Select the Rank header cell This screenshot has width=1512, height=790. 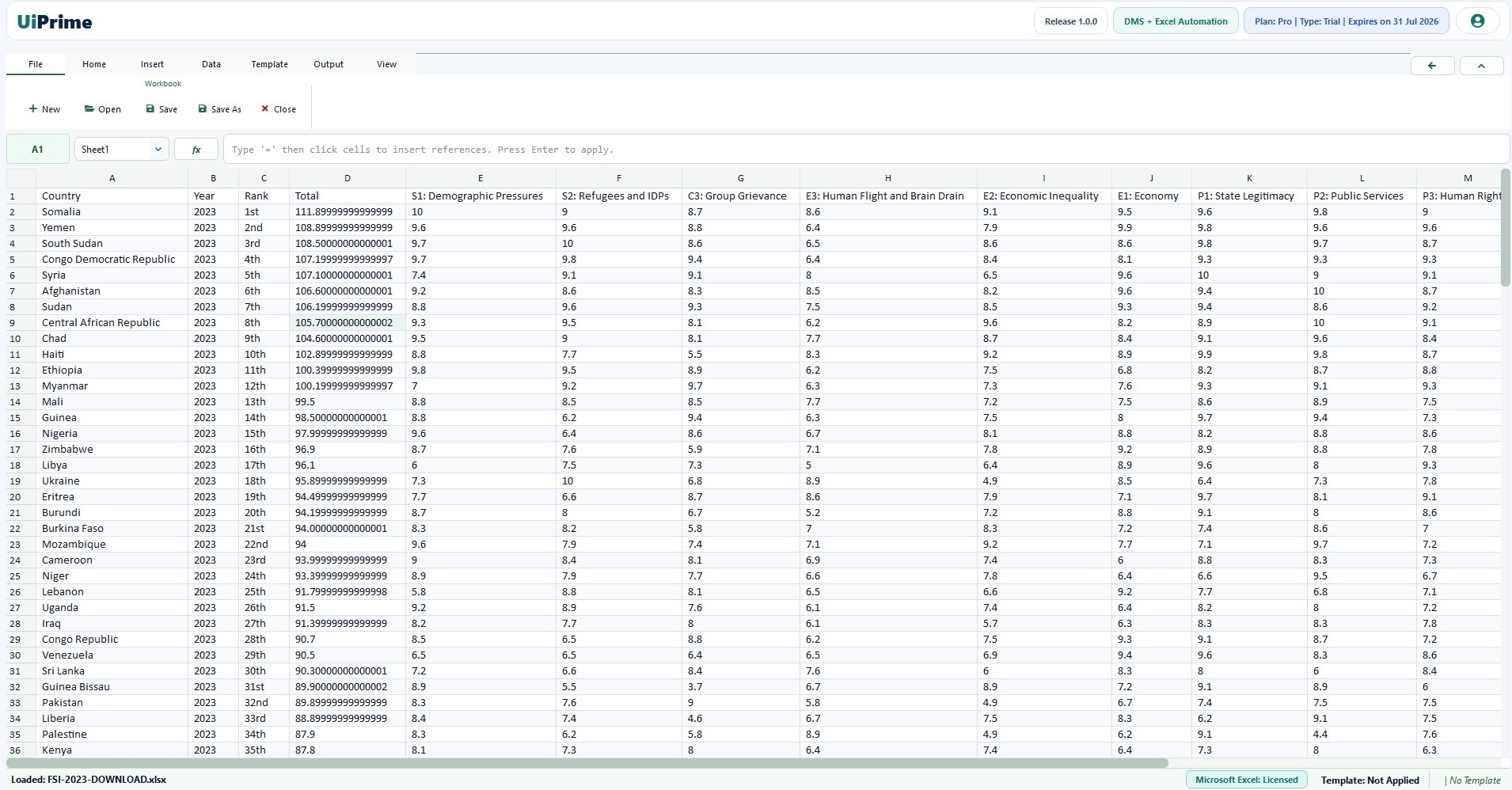pos(264,196)
